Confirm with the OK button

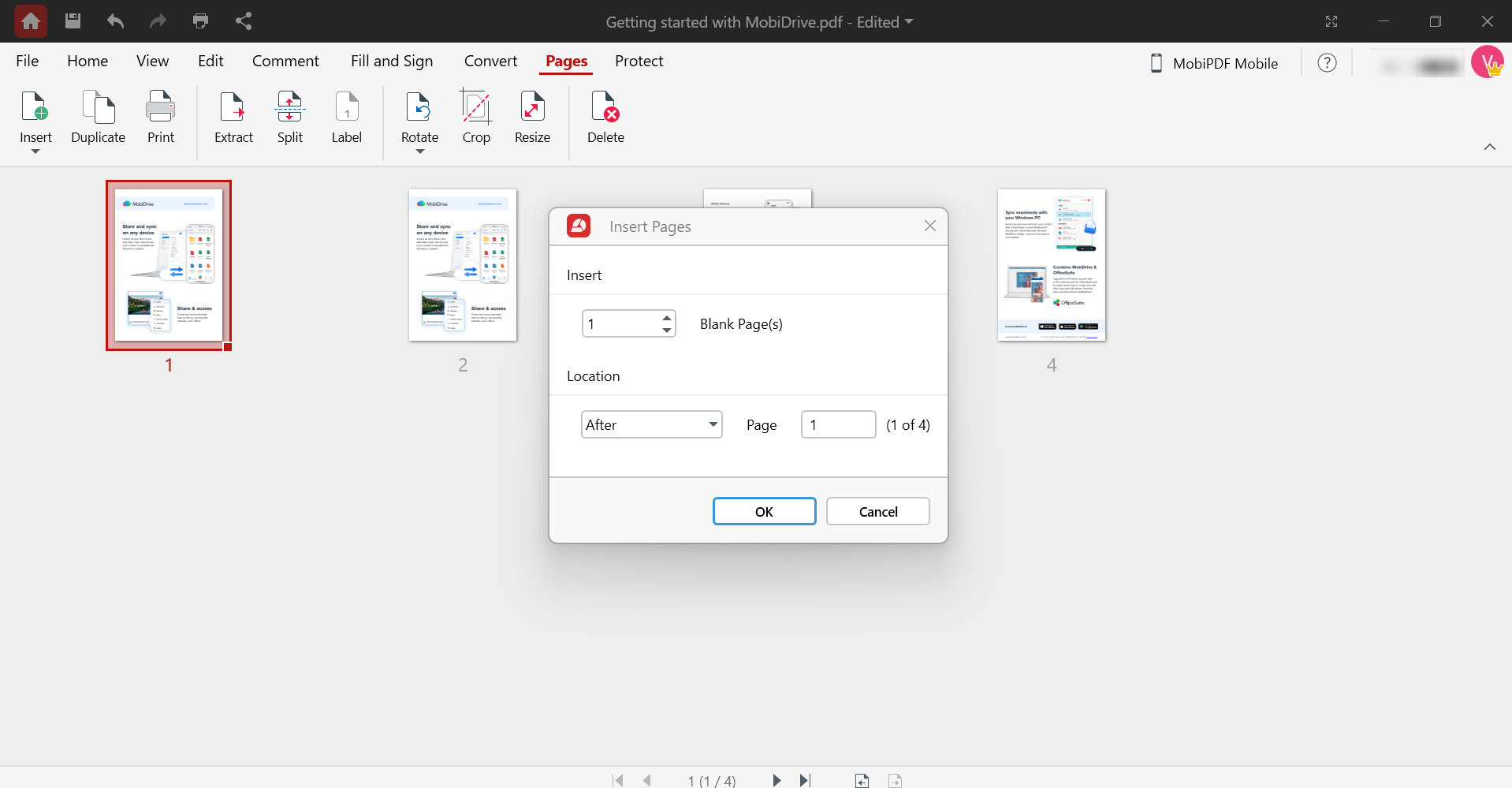pos(764,510)
